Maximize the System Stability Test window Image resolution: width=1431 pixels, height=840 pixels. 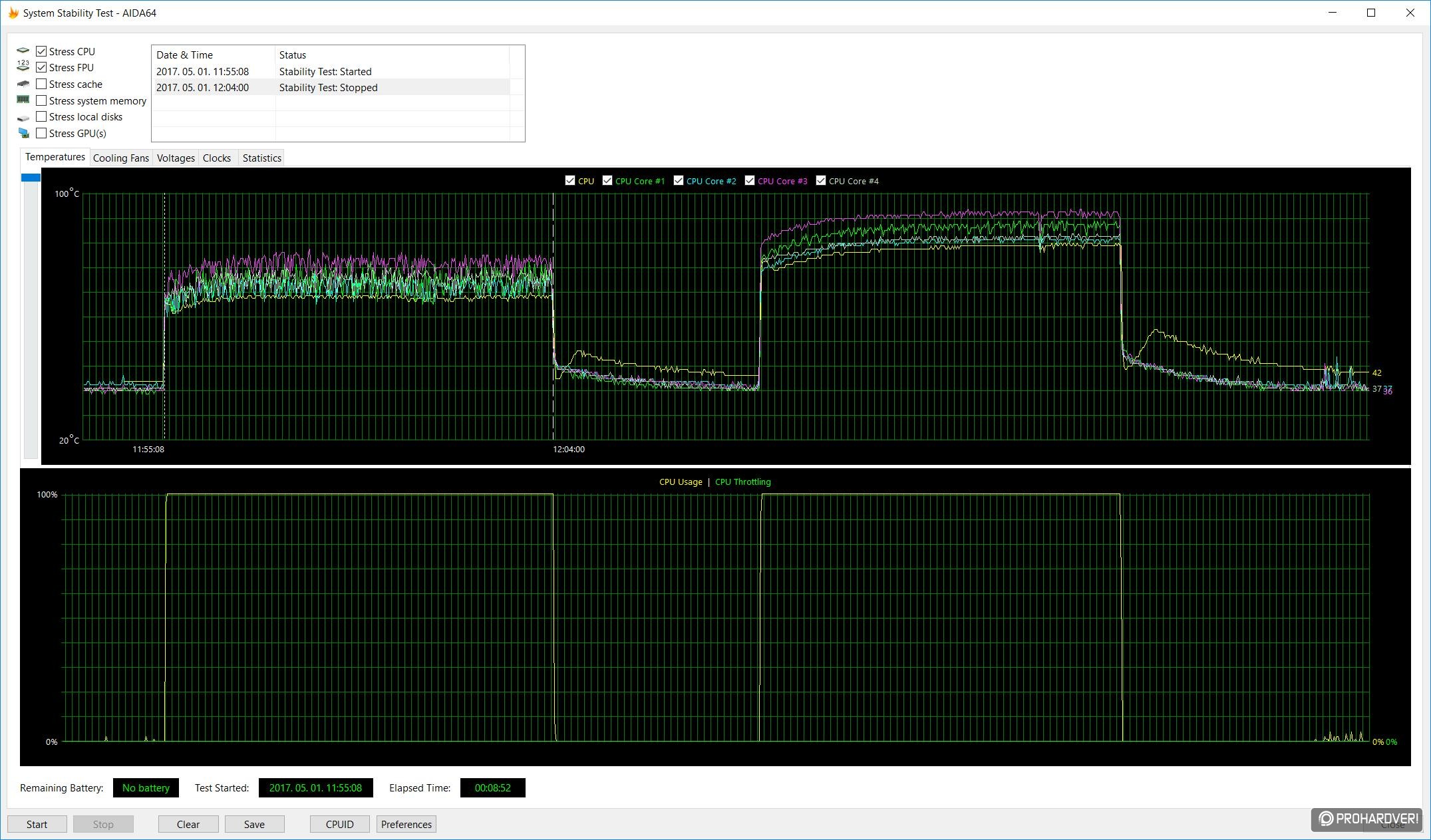click(1371, 13)
